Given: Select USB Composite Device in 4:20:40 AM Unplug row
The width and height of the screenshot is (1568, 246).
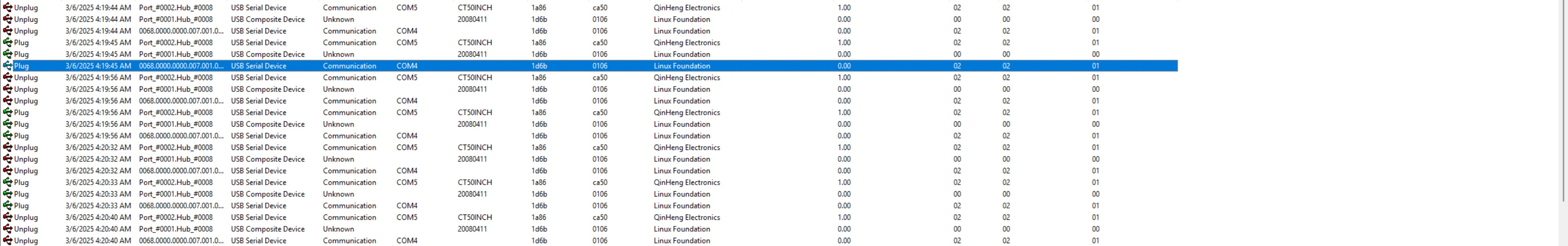Looking at the screenshot, I should pyautogui.click(x=268, y=229).
